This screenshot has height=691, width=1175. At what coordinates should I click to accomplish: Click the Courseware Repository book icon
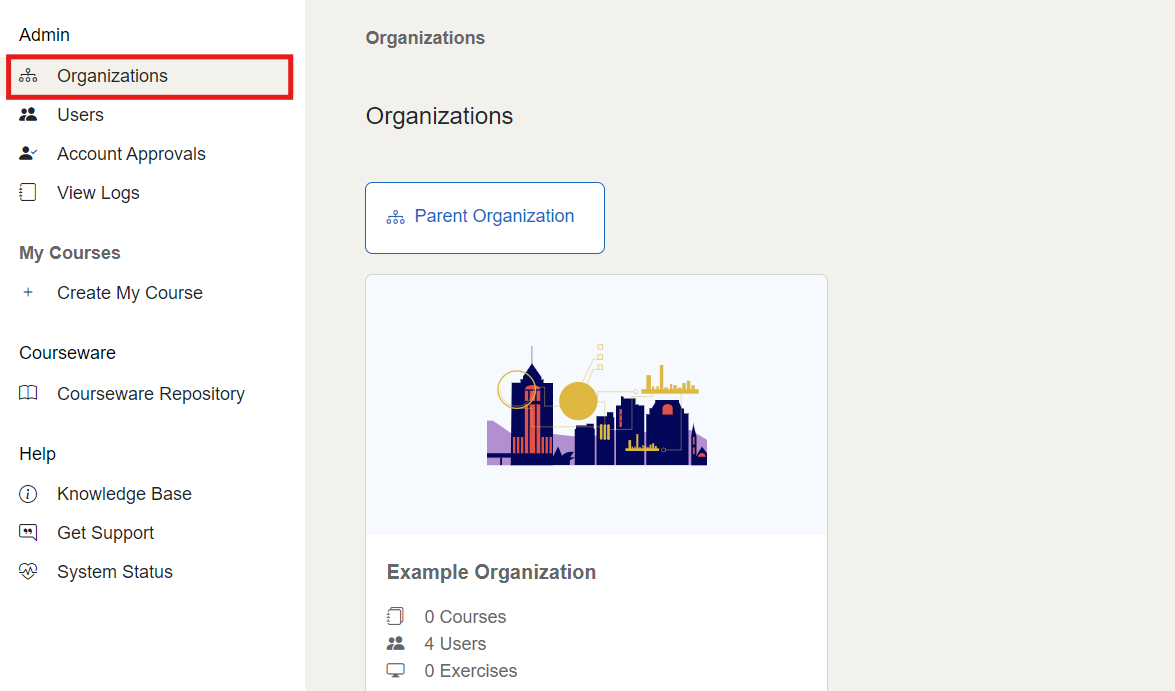(x=28, y=393)
